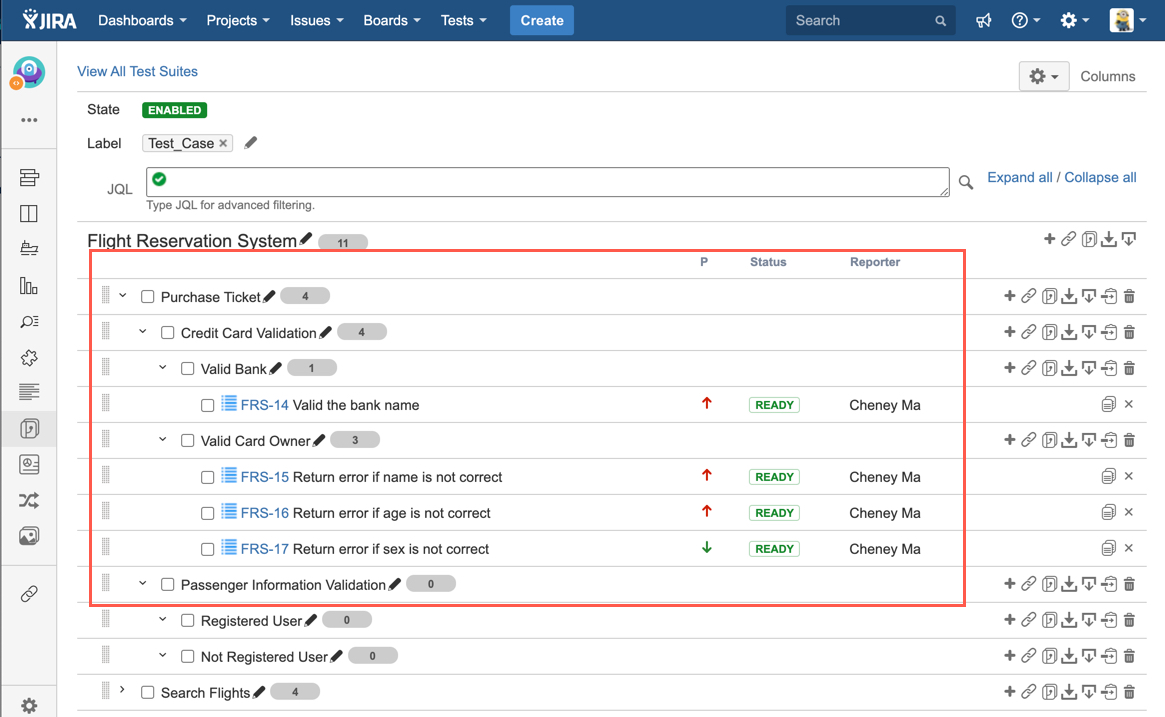Open the Tests menu
The image size is (1165, 717).
(463, 21)
